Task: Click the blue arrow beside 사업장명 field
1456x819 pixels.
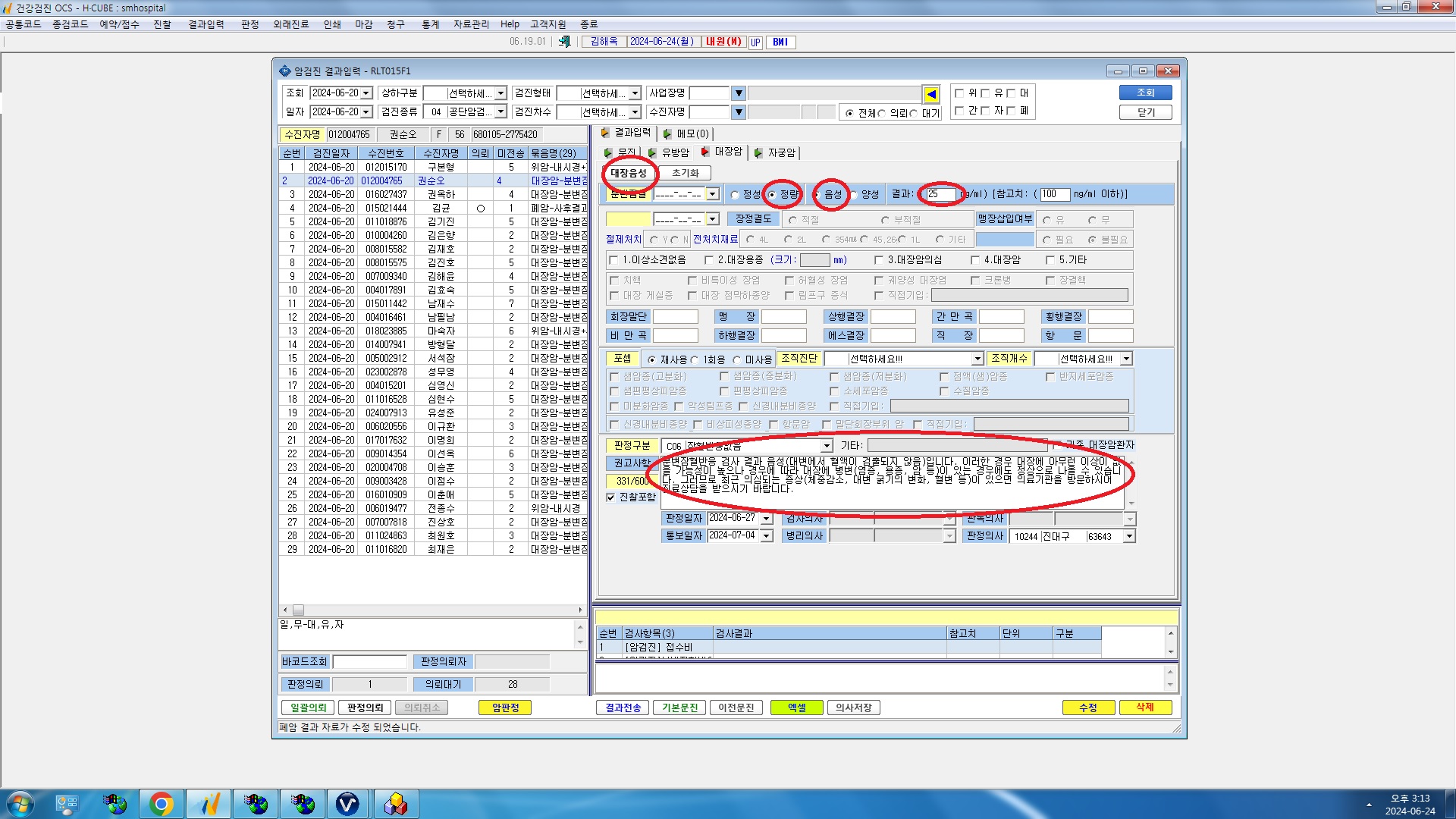Action: point(739,93)
